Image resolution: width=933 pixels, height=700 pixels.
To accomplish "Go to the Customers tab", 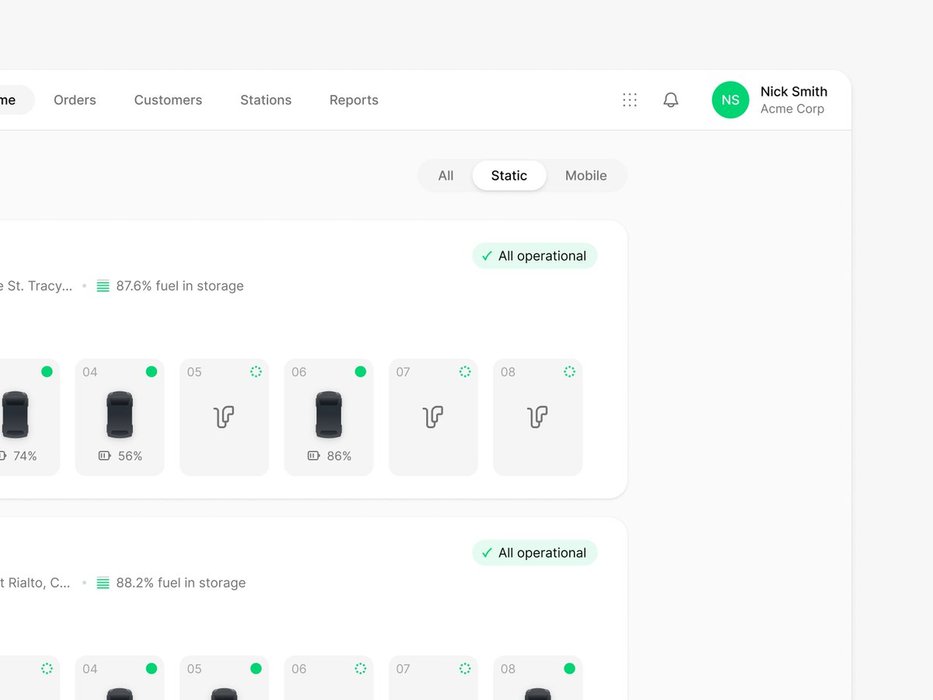I will pyautogui.click(x=168, y=100).
